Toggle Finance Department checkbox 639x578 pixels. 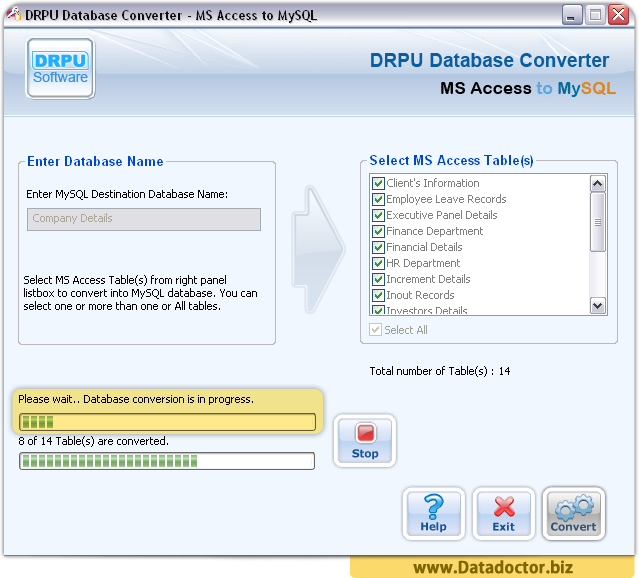pyautogui.click(x=378, y=232)
